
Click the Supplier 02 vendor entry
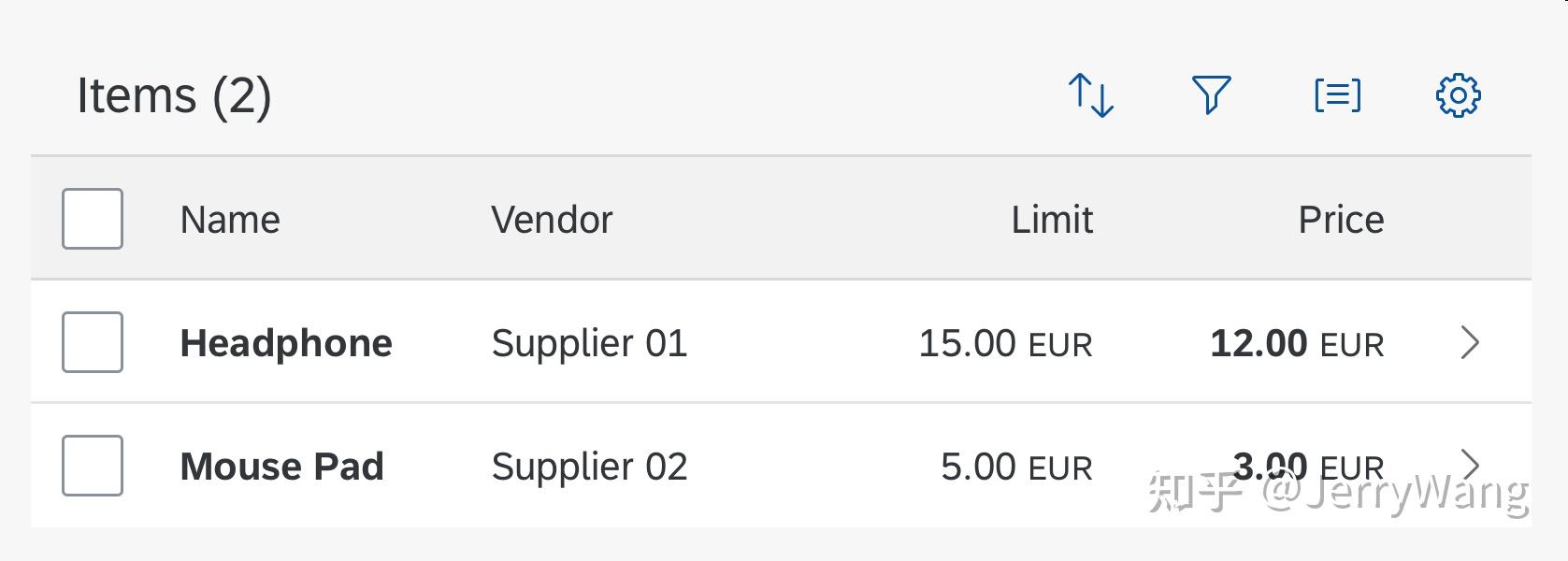point(591,467)
